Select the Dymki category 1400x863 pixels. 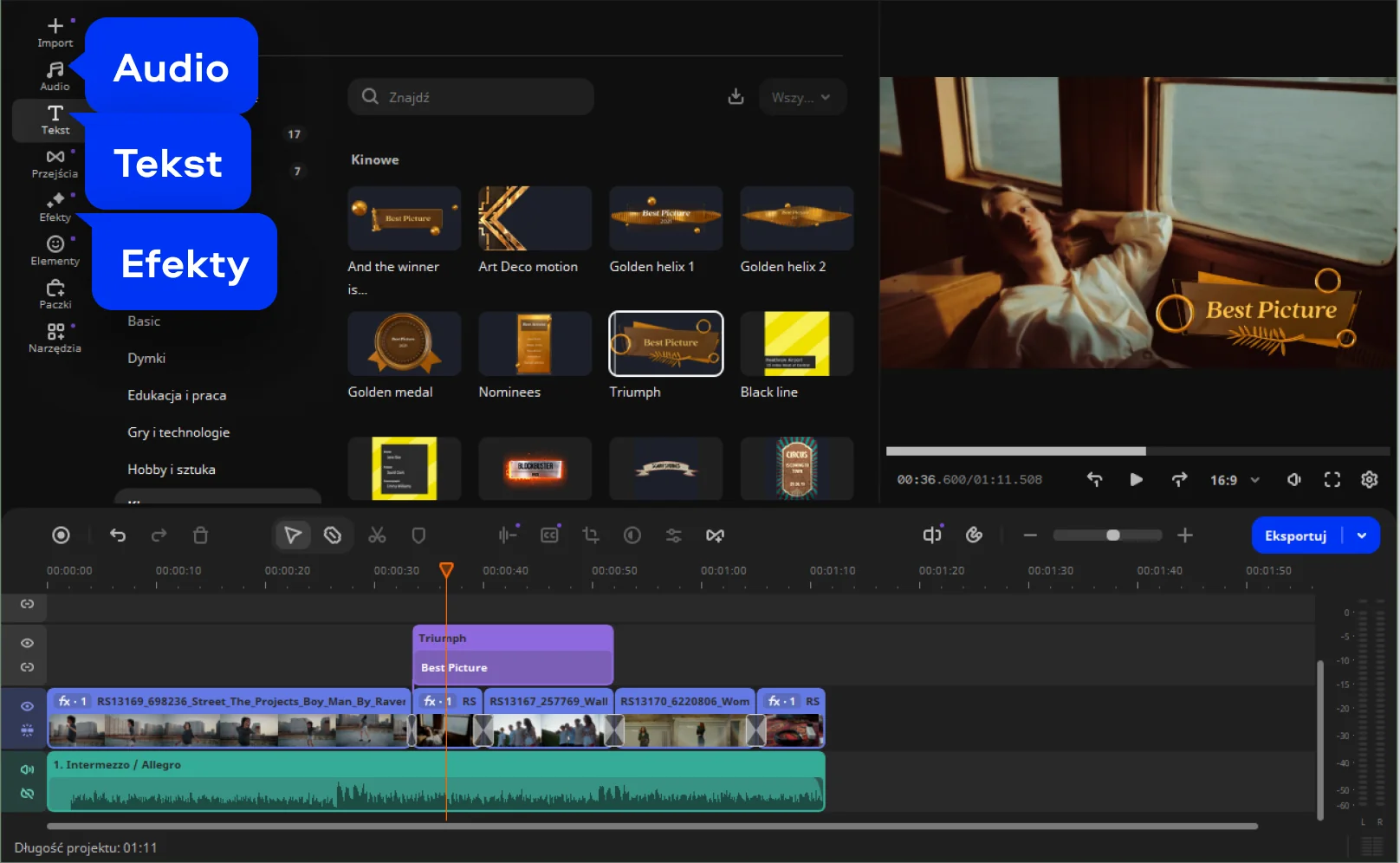coord(146,358)
